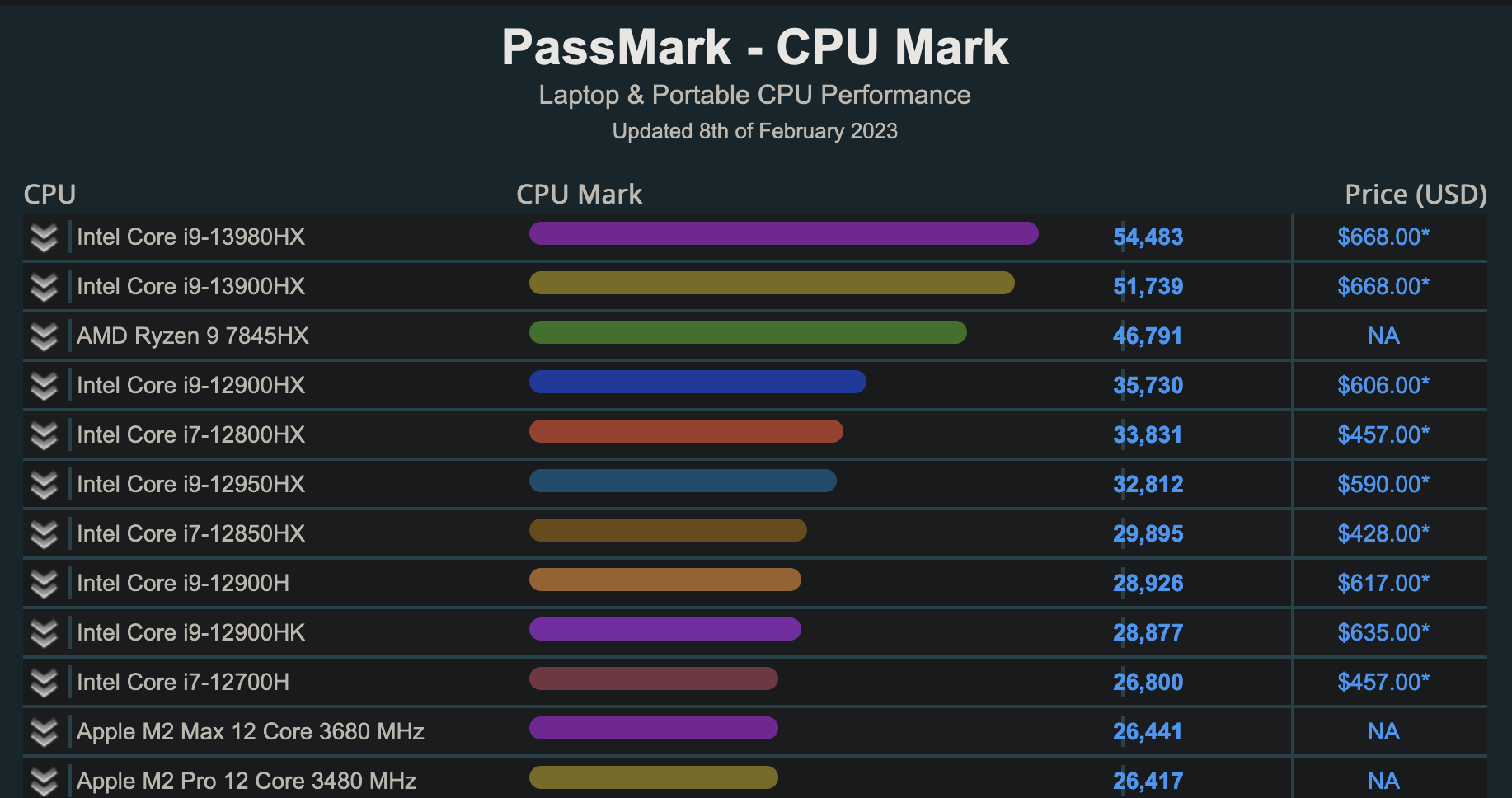Click the 46,791 score for Ryzen 9 7845HX
This screenshot has width=1512, height=798.
tap(1147, 336)
